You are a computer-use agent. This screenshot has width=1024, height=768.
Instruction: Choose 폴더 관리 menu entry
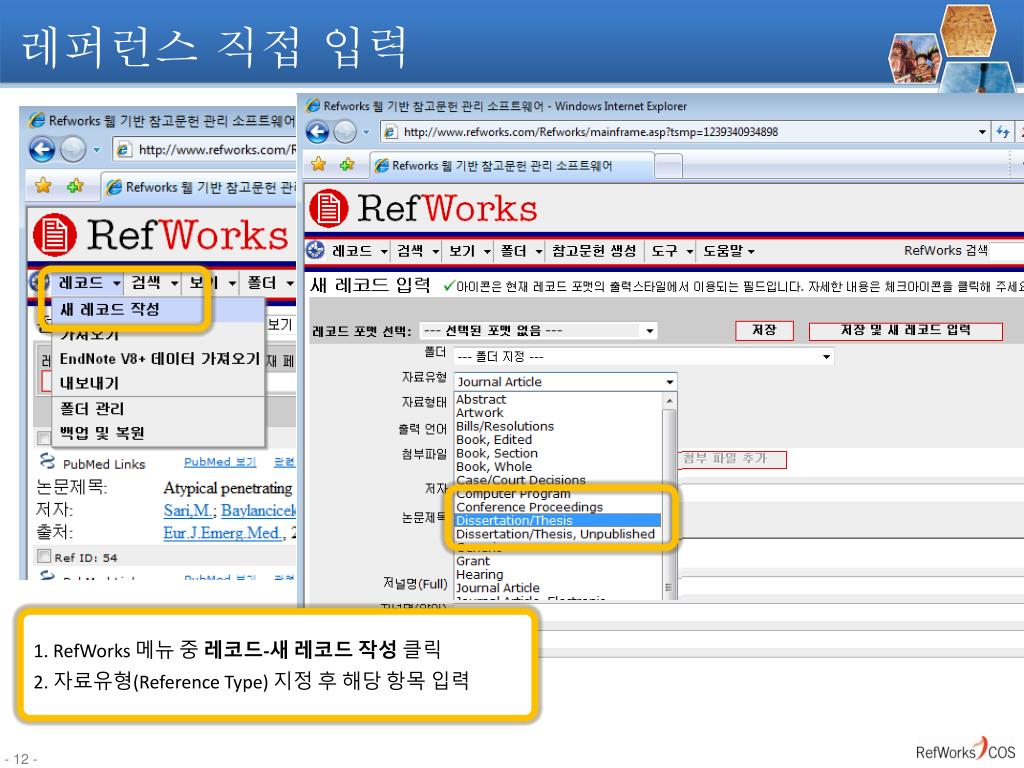click(92, 409)
